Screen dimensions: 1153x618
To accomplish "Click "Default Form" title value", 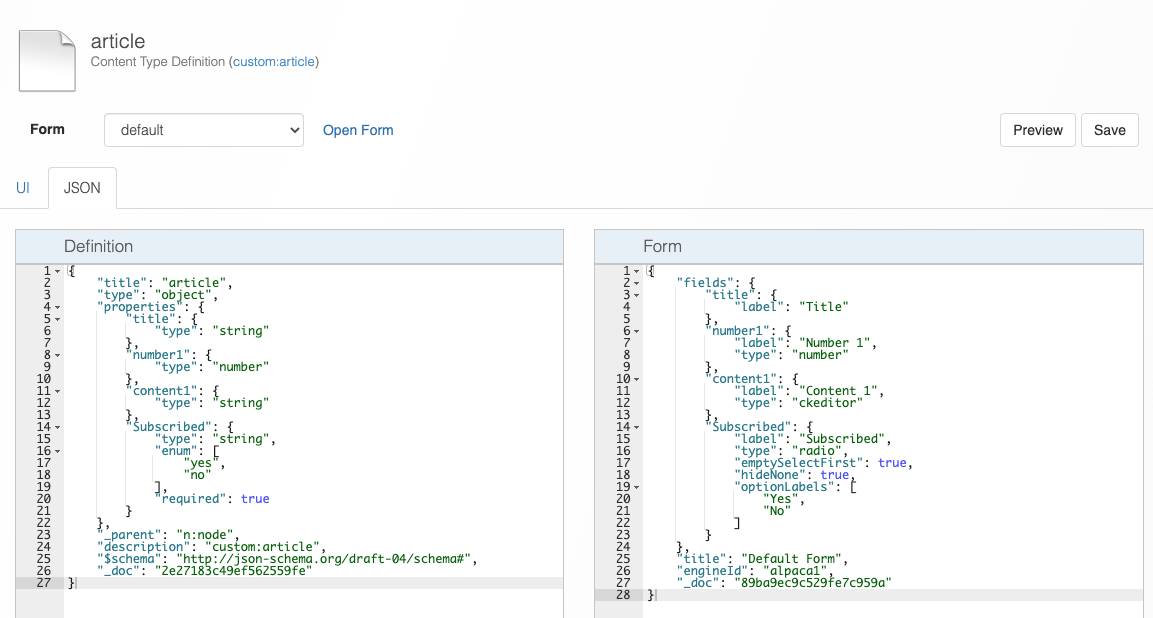I will tap(791, 559).
